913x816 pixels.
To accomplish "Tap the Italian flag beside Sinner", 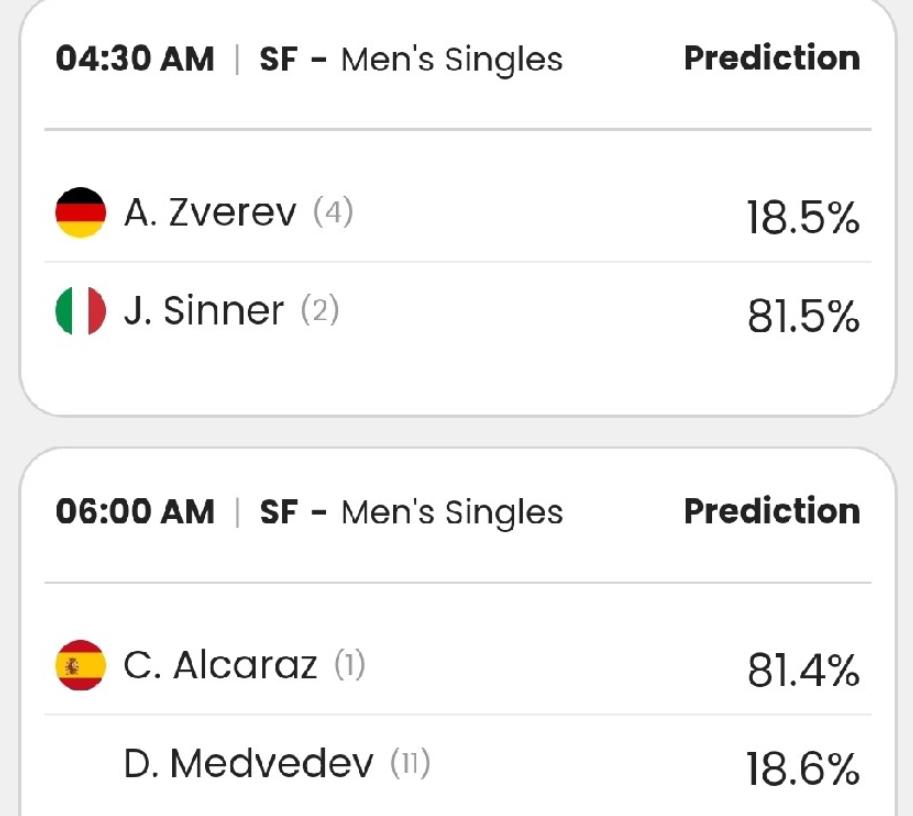I will [x=80, y=311].
